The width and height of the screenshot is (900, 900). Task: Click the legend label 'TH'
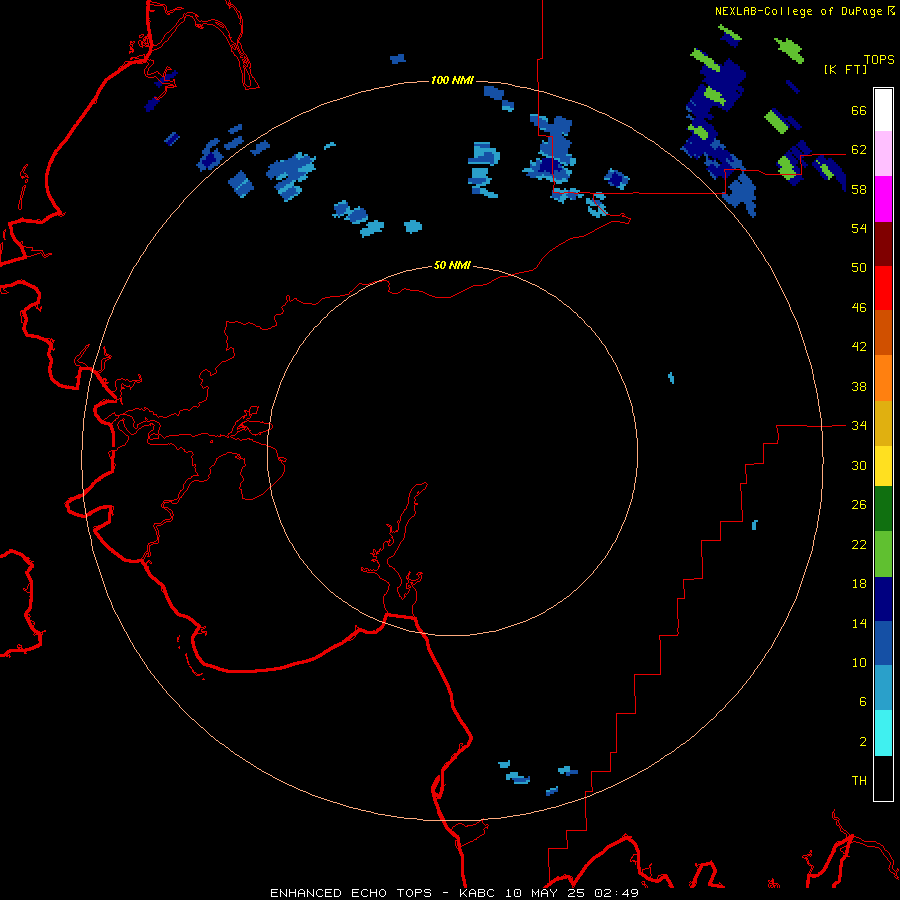click(x=859, y=781)
